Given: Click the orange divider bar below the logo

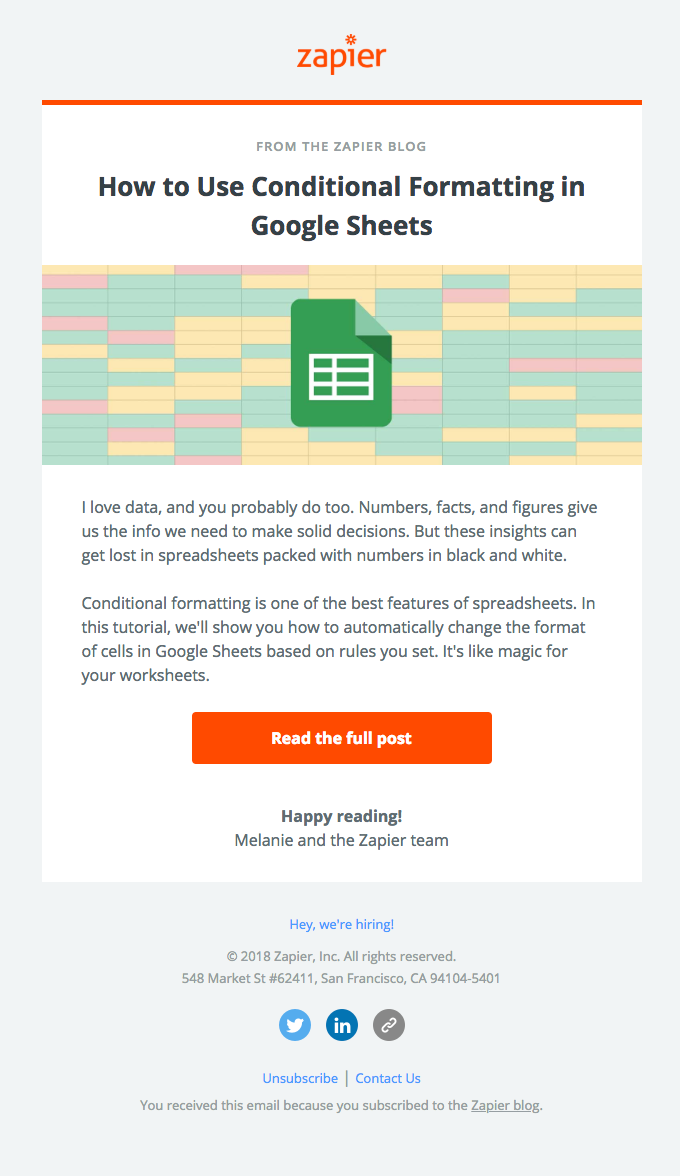Looking at the screenshot, I should (x=341, y=102).
